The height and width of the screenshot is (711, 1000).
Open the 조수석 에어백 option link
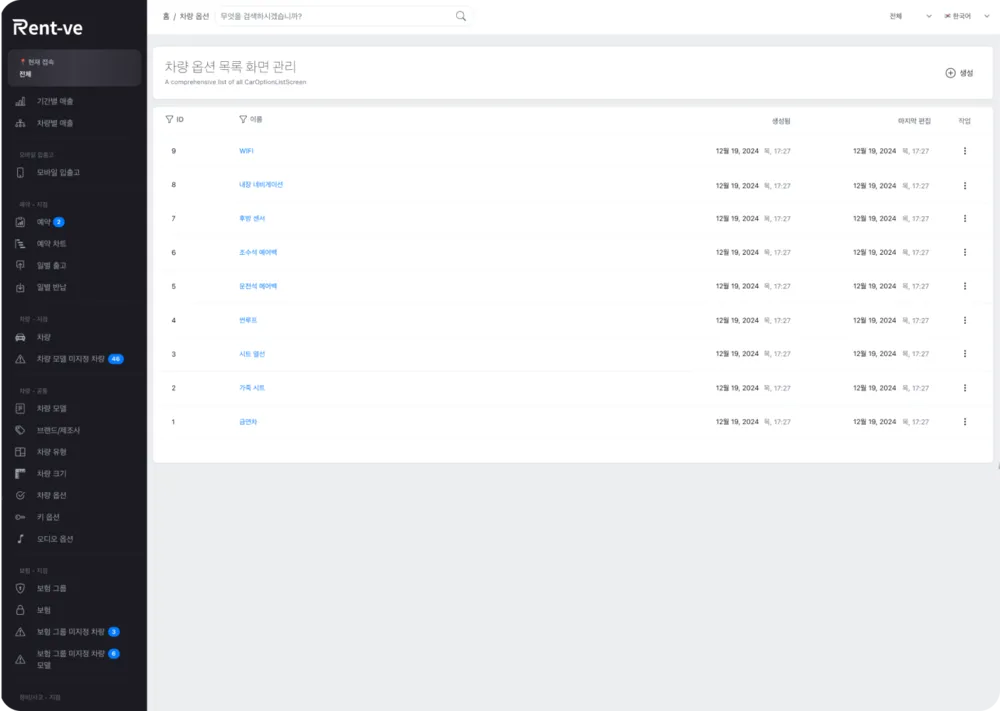[x=258, y=253]
